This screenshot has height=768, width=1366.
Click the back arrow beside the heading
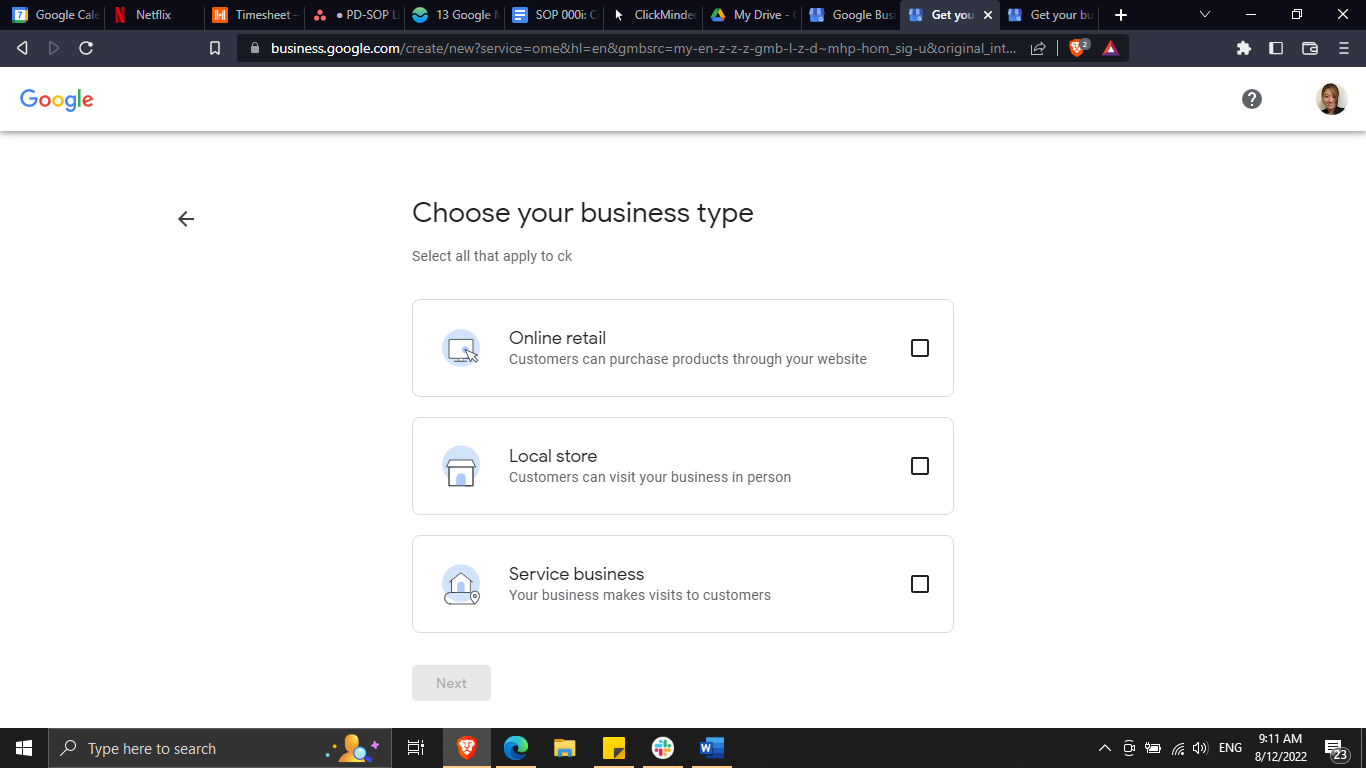point(186,219)
